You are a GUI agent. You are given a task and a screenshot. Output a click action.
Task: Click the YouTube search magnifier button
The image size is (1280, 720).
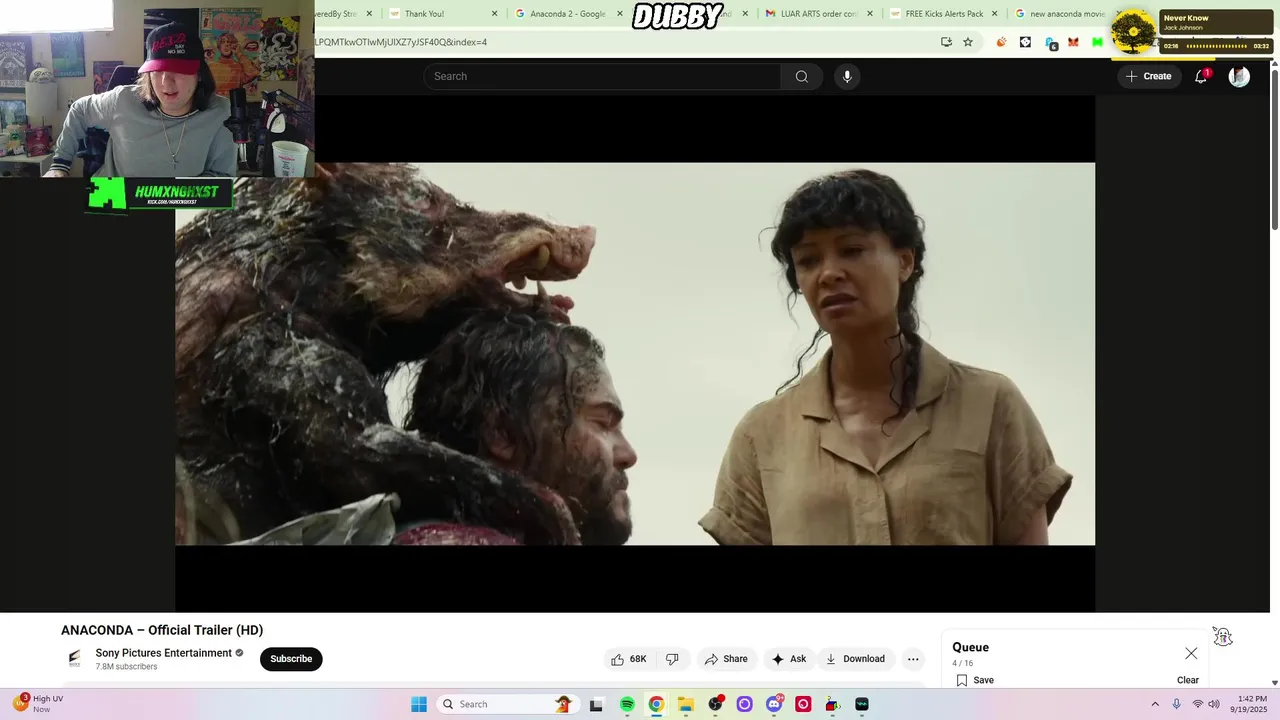801,76
